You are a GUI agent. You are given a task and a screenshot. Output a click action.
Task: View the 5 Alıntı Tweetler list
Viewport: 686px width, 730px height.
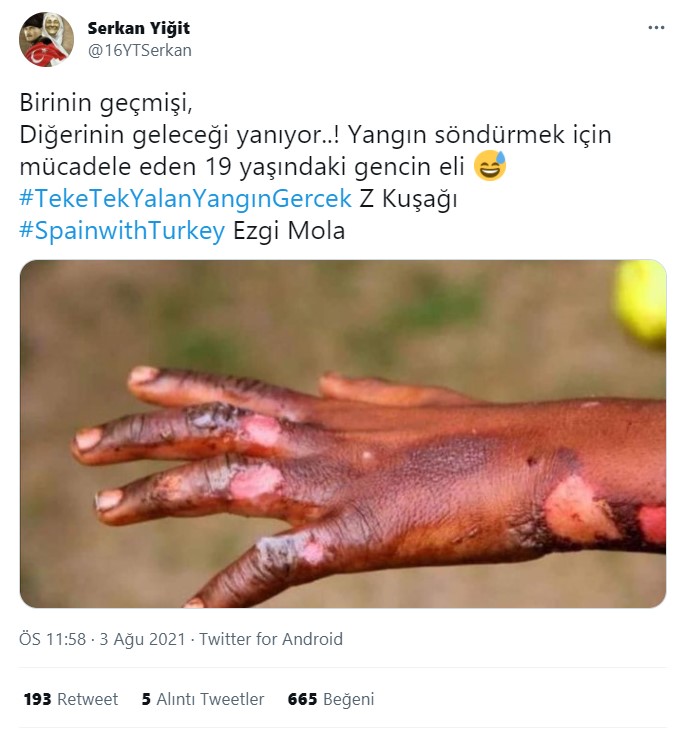pyautogui.click(x=203, y=699)
